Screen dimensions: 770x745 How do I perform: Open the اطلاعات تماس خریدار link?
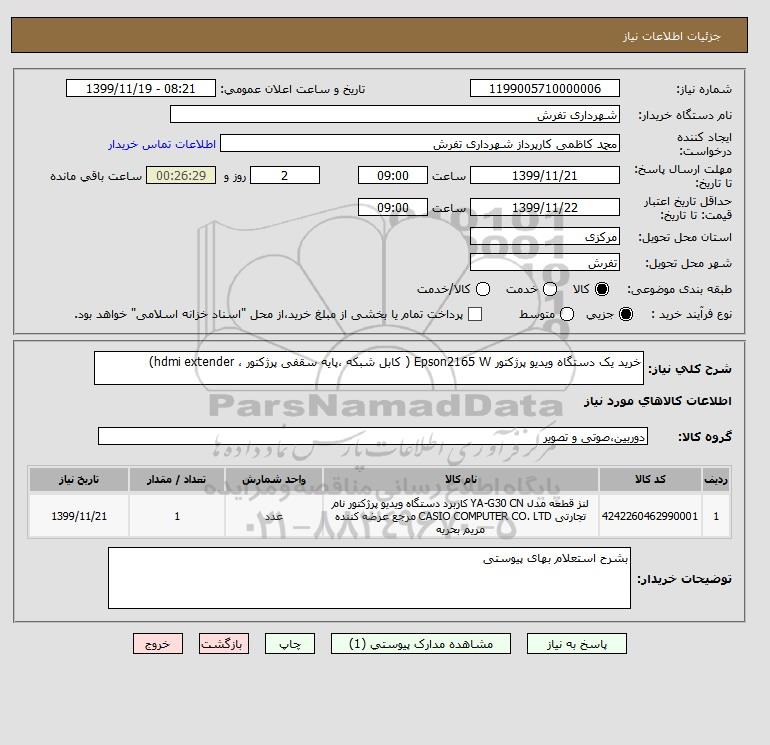pyautogui.click(x=162, y=144)
